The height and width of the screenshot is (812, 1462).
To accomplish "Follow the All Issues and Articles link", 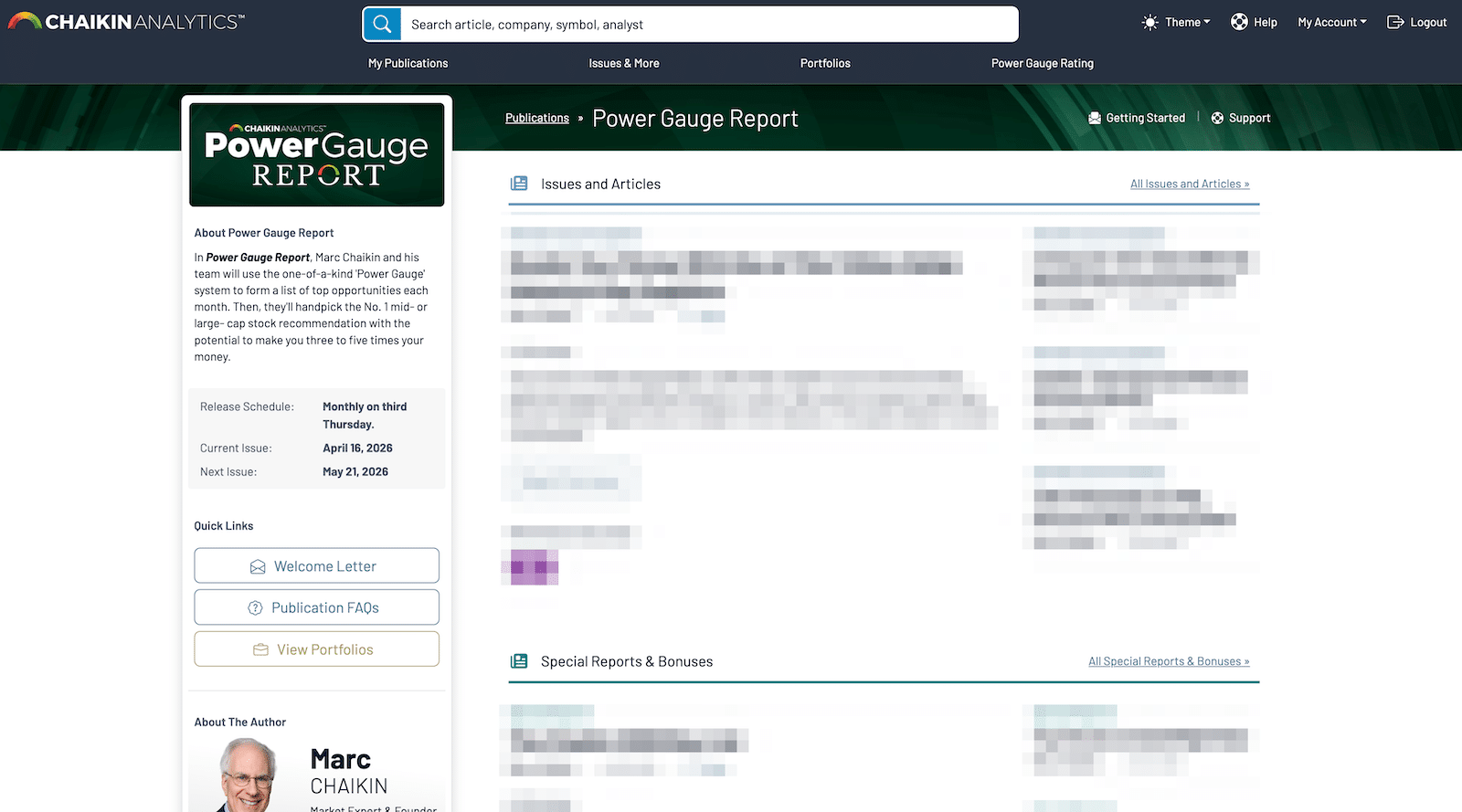I will pyautogui.click(x=1189, y=184).
